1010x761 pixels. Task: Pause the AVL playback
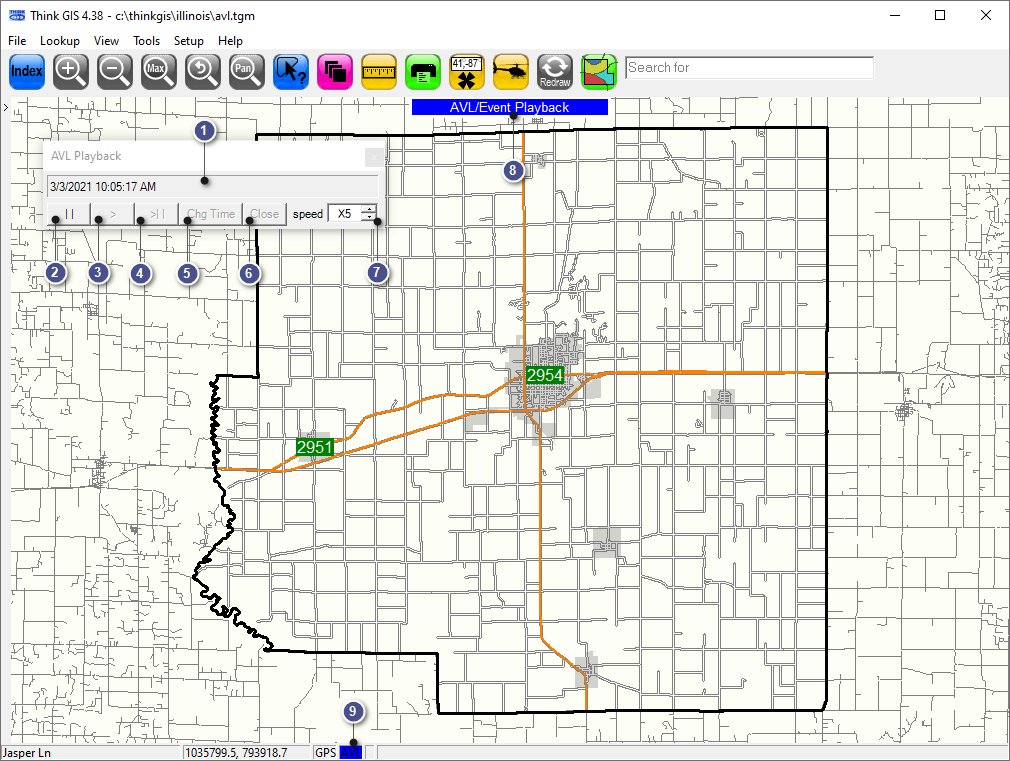(69, 214)
